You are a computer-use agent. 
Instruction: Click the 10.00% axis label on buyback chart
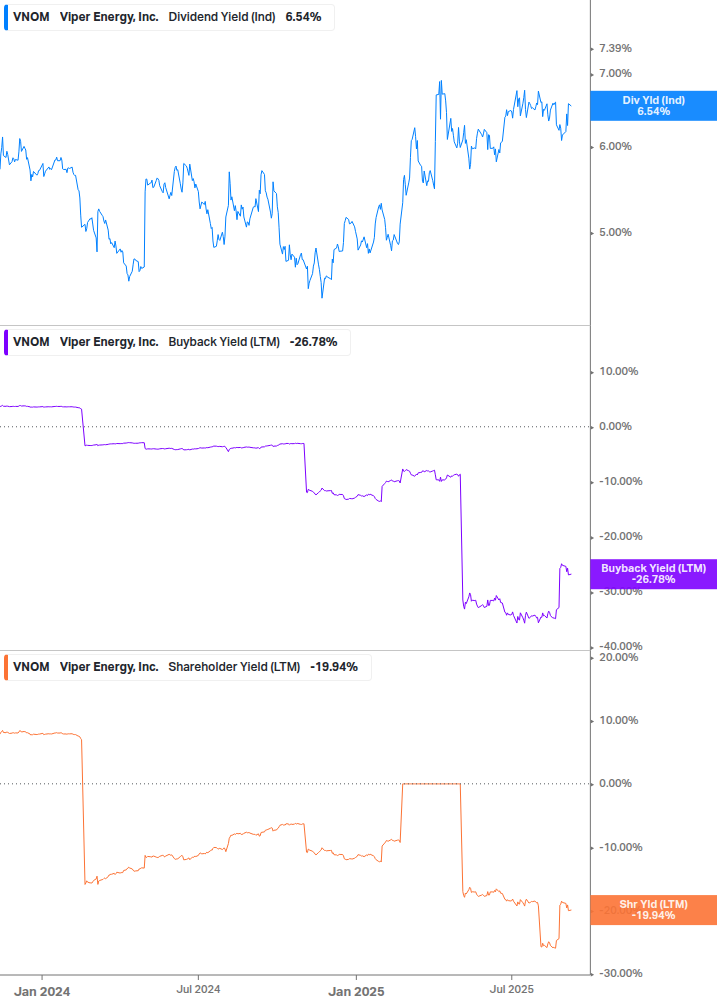[x=618, y=372]
